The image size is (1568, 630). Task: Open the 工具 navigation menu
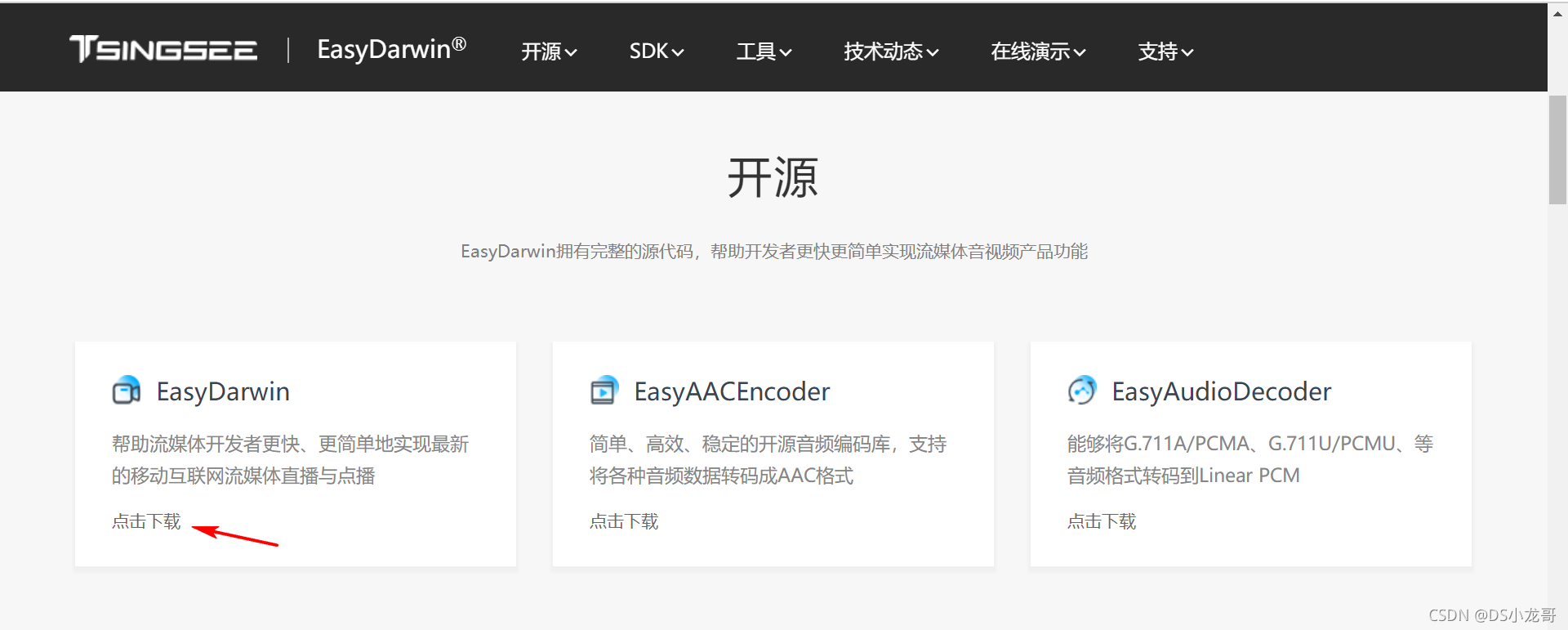[764, 51]
